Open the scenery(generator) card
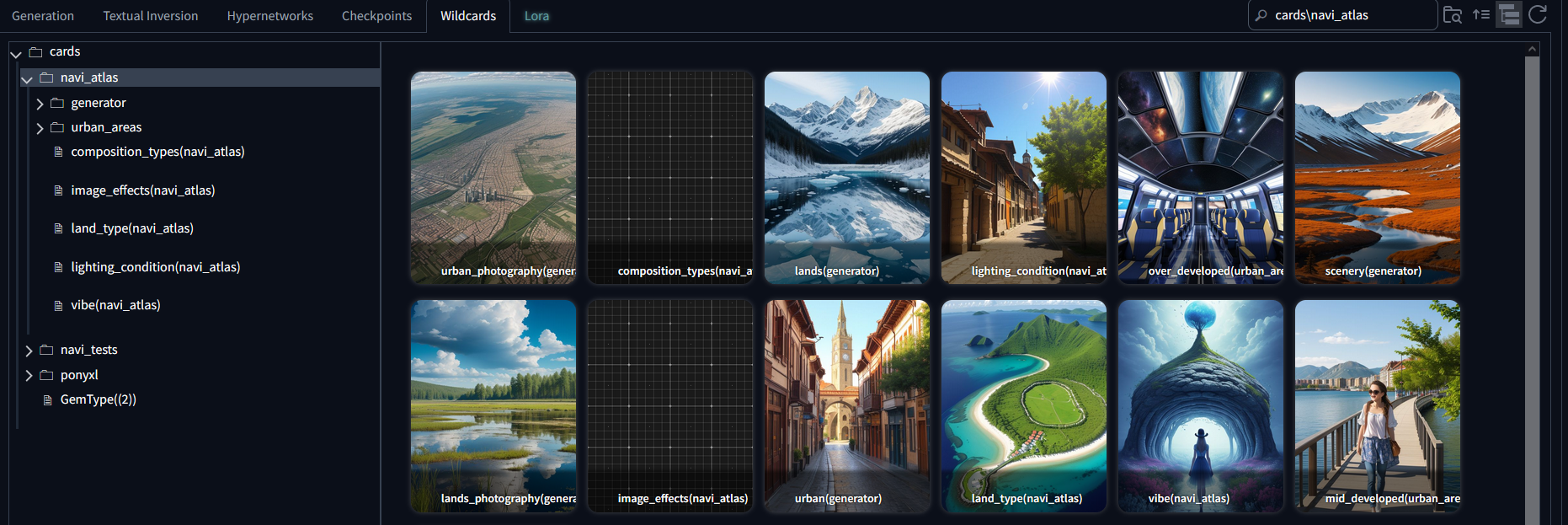 pyautogui.click(x=1378, y=178)
